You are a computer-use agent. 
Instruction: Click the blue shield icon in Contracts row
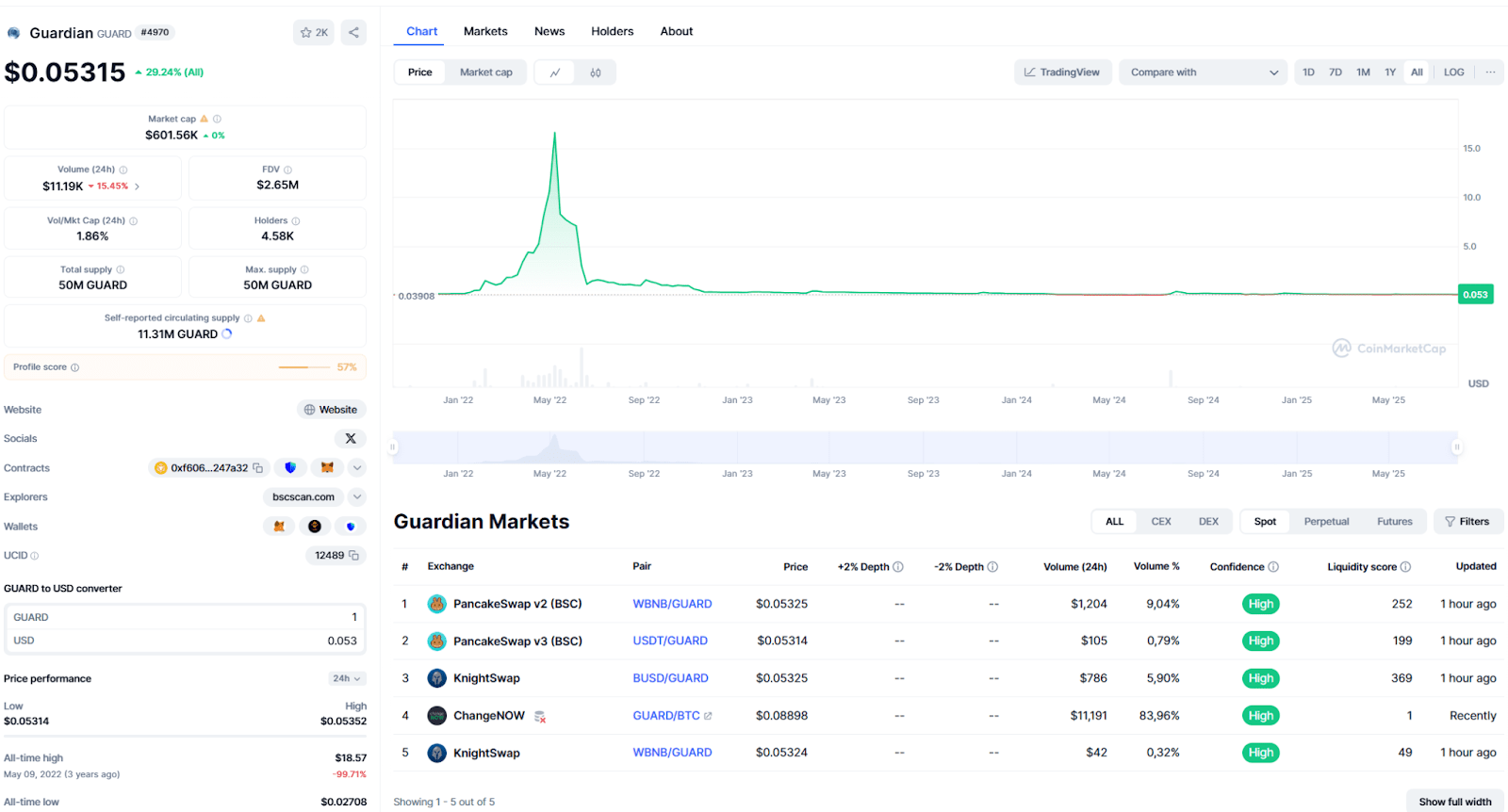[290, 467]
